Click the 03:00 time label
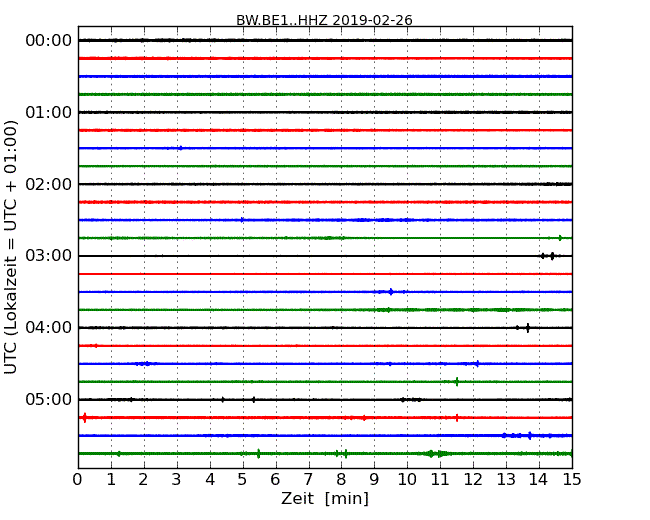650x520 pixels. (x=49, y=256)
